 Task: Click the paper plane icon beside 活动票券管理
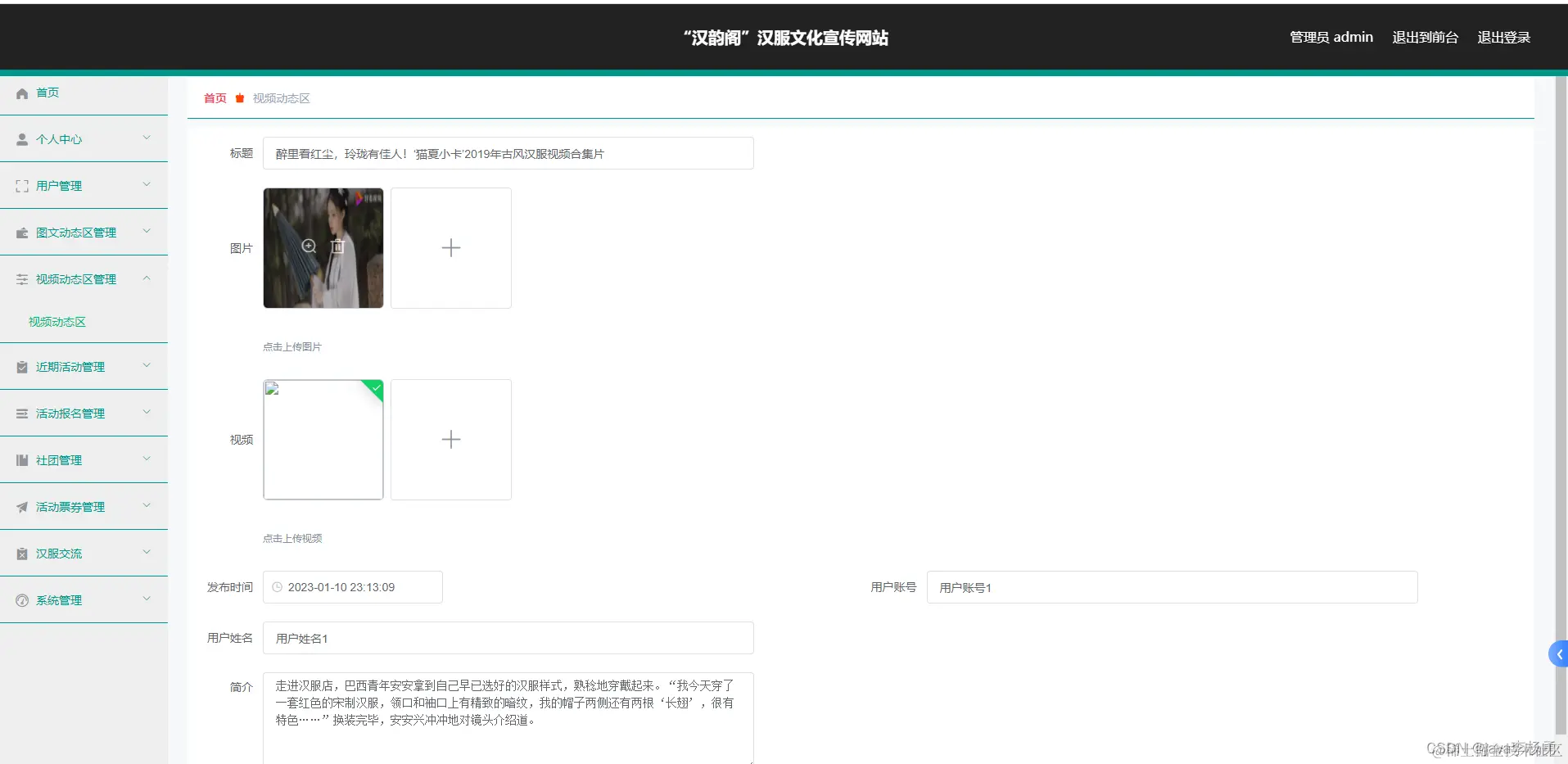click(22, 508)
